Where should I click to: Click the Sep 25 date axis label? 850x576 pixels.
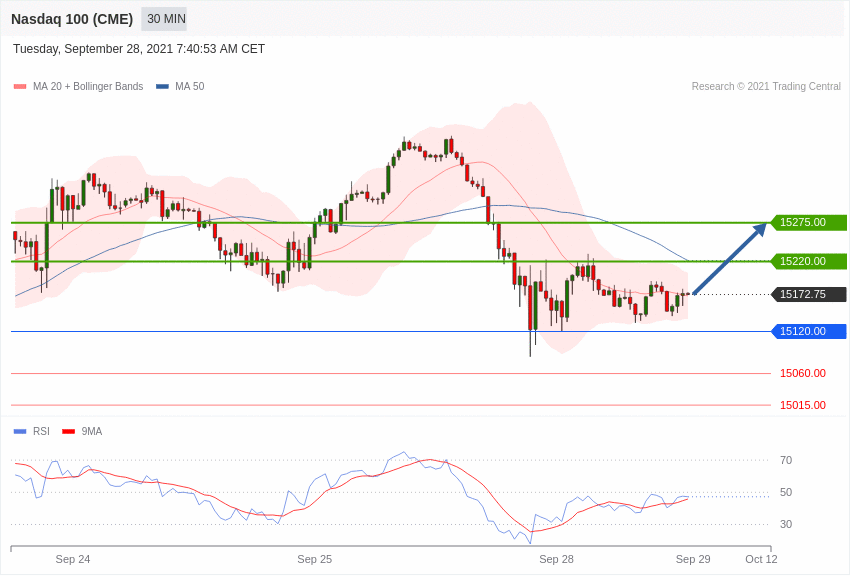tap(314, 559)
